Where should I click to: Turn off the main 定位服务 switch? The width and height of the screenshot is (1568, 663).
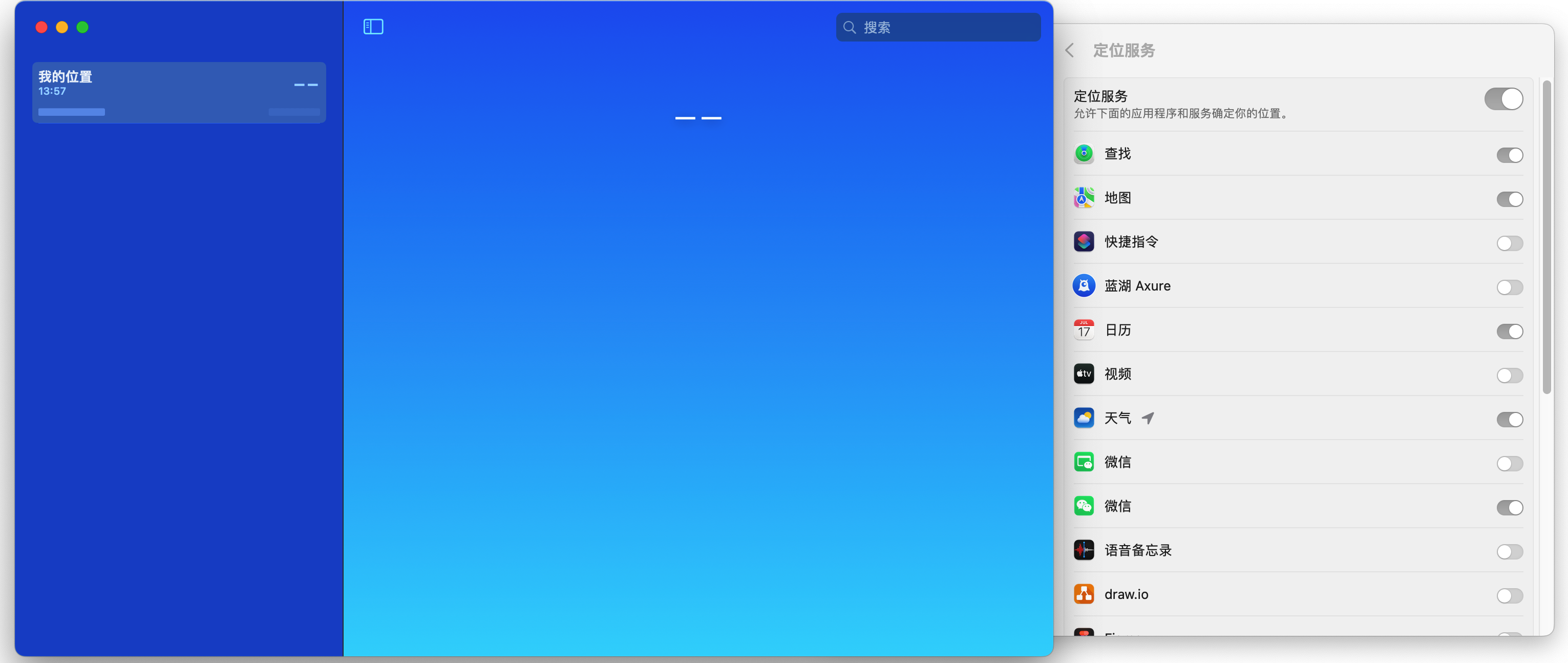coord(1503,99)
